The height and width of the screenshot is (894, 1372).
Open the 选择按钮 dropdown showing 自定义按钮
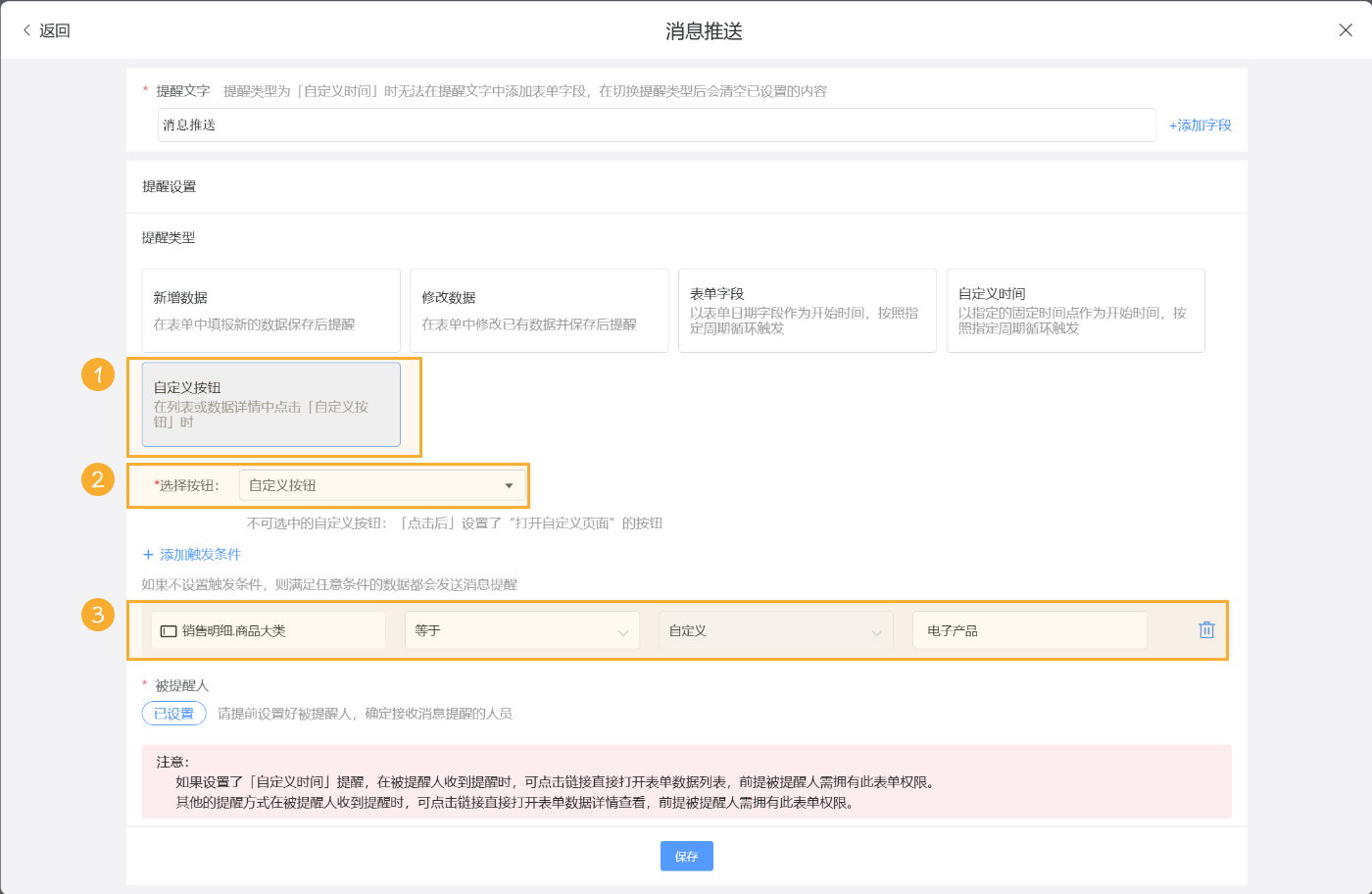(x=382, y=485)
